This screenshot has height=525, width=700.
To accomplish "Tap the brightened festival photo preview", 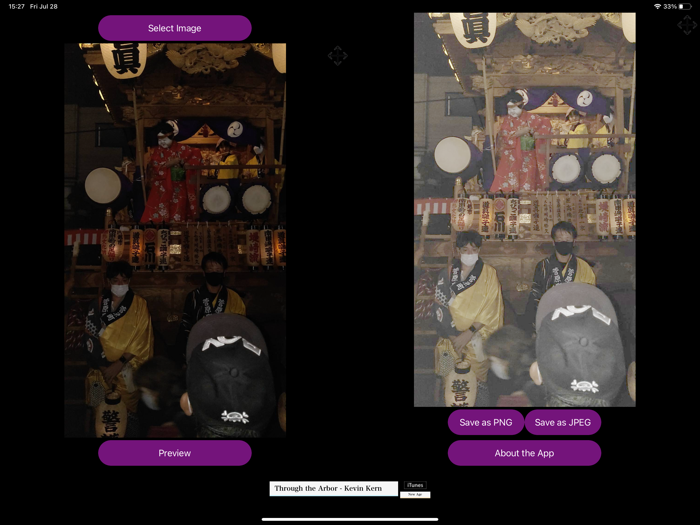I will (x=525, y=209).
